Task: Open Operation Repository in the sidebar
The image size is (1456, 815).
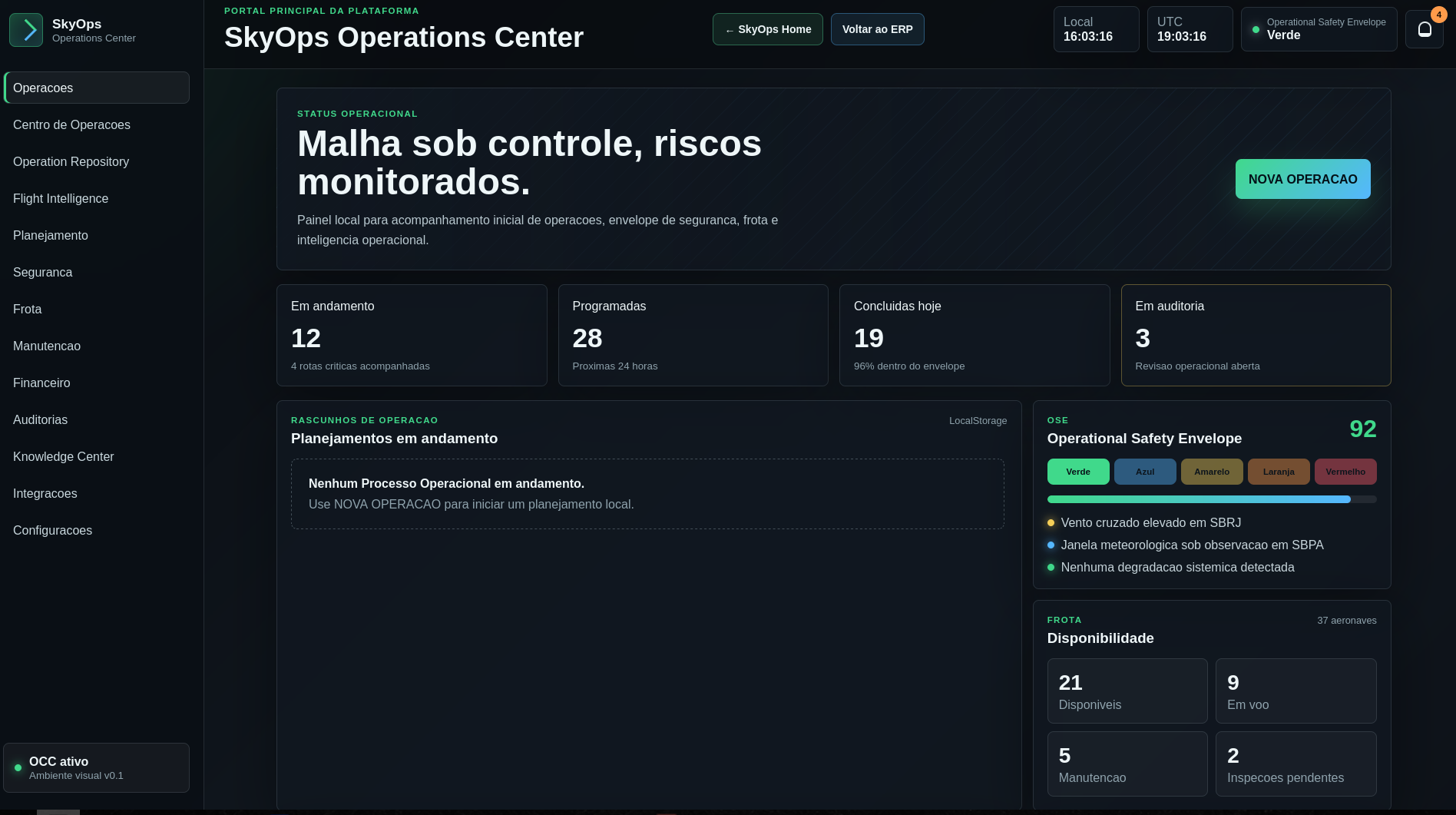Action: tap(97, 161)
